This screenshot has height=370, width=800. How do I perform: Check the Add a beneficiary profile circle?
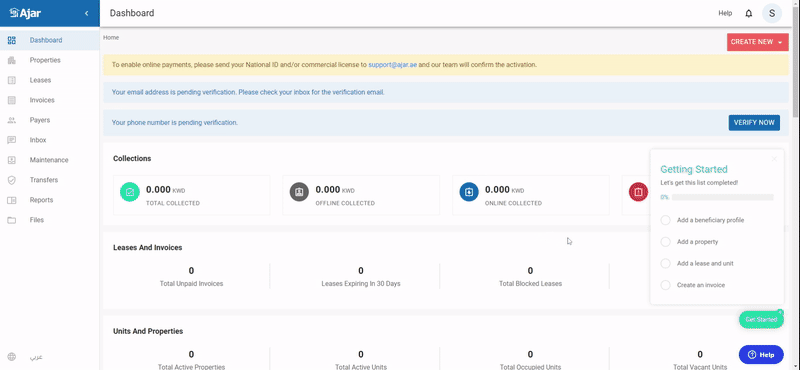click(665, 220)
